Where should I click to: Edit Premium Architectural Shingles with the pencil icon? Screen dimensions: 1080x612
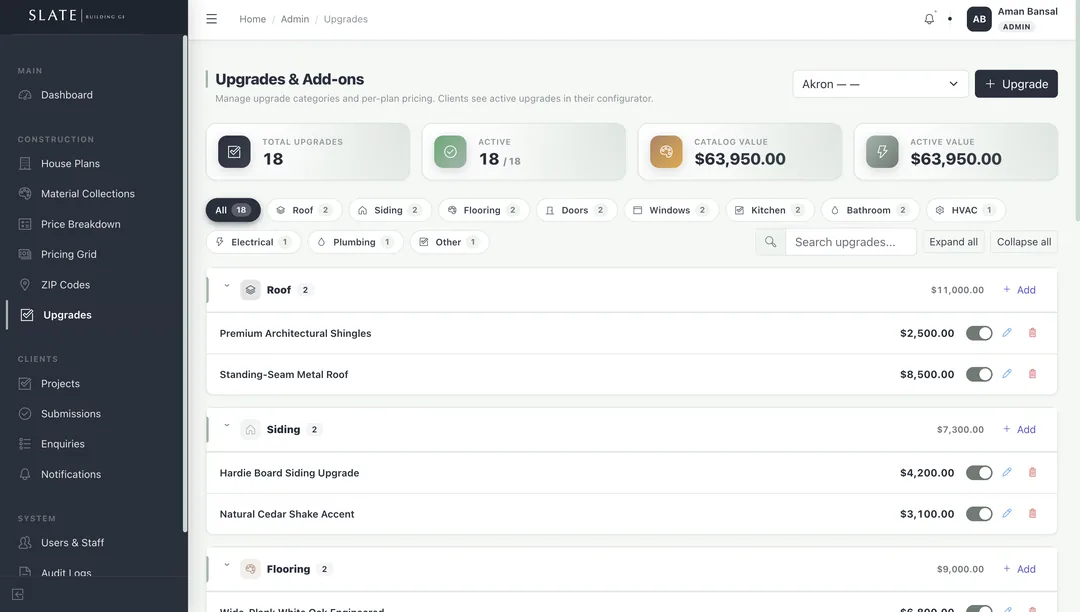tap(1007, 333)
